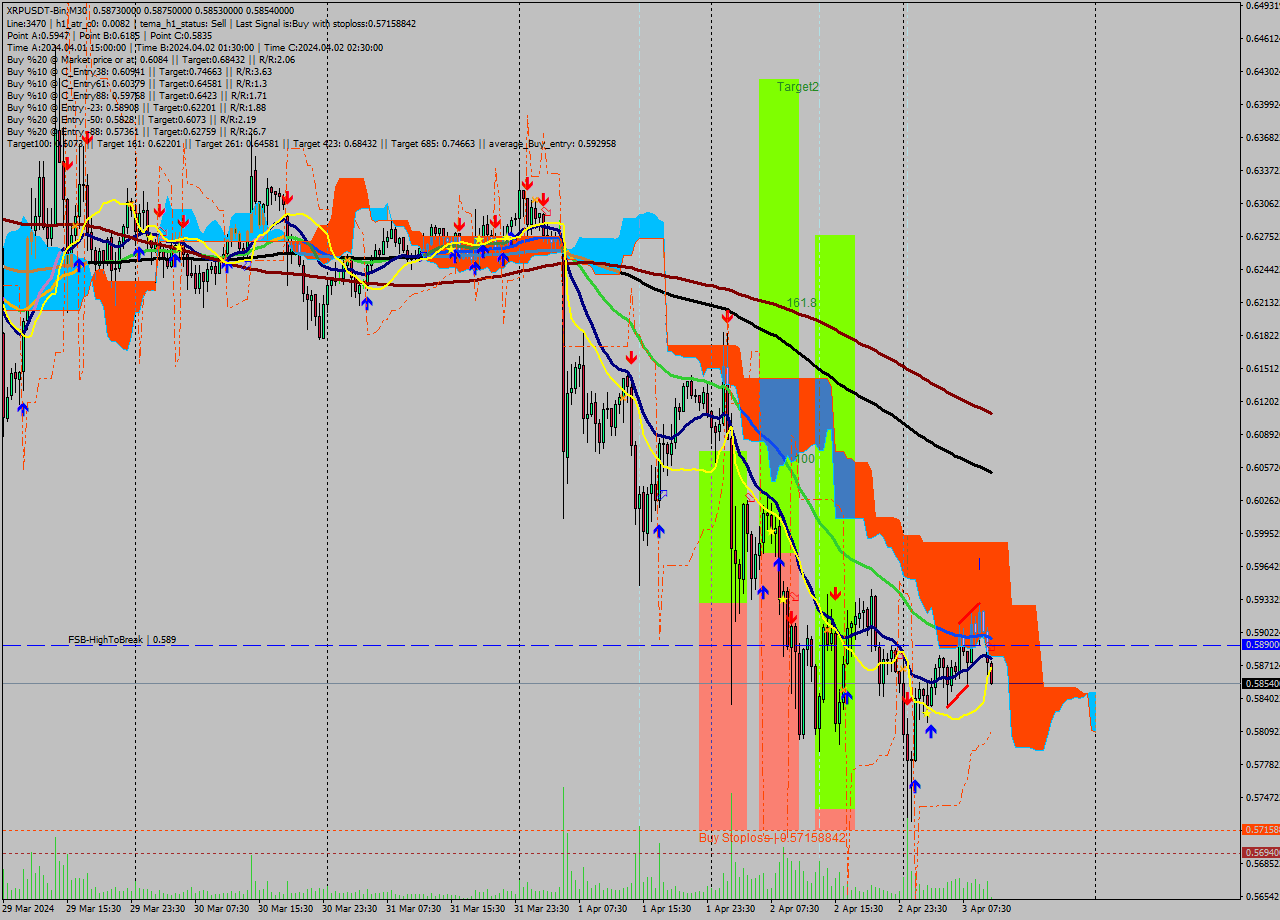Click the 0.62132 price axis label
The width and height of the screenshot is (1280, 920).
point(1262,303)
